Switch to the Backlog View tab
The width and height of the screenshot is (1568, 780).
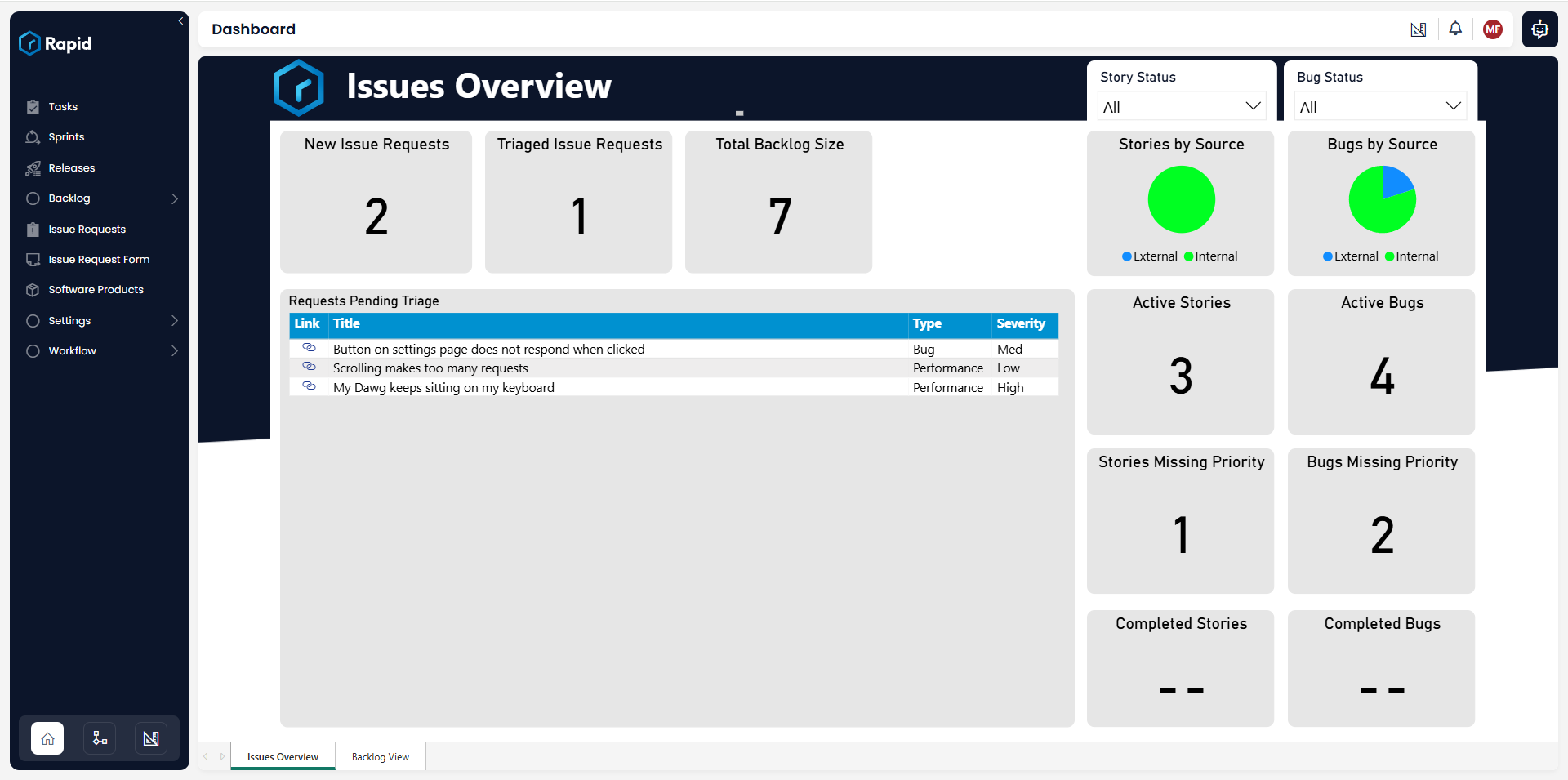[381, 756]
